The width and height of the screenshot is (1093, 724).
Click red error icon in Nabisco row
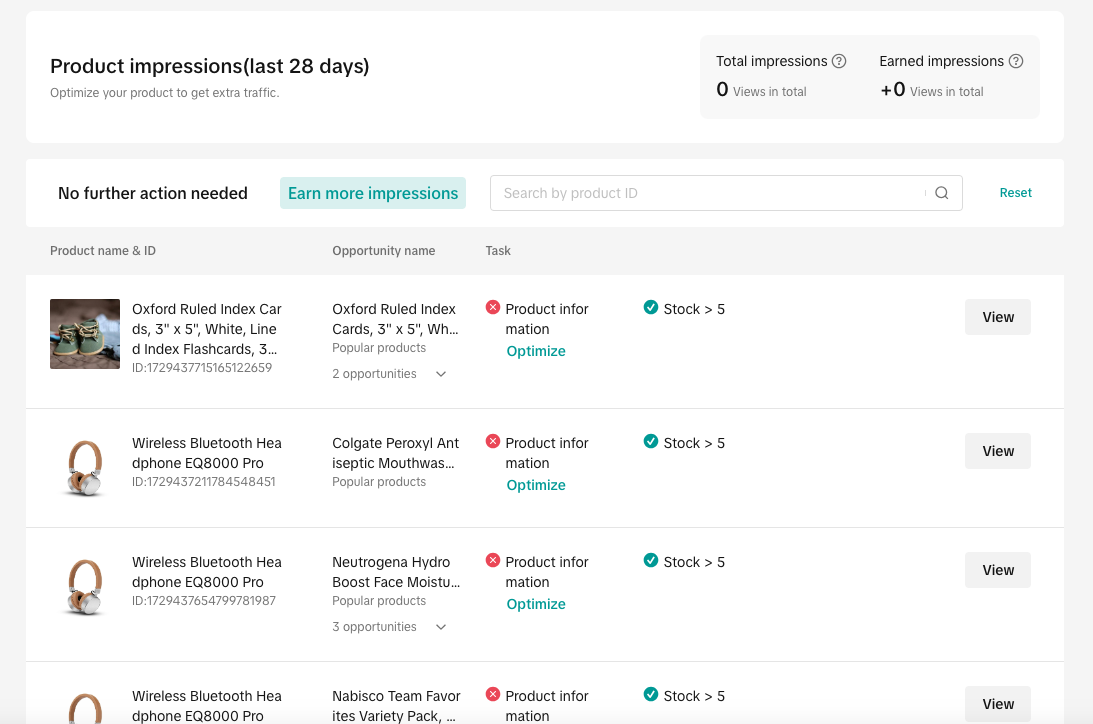coord(493,695)
